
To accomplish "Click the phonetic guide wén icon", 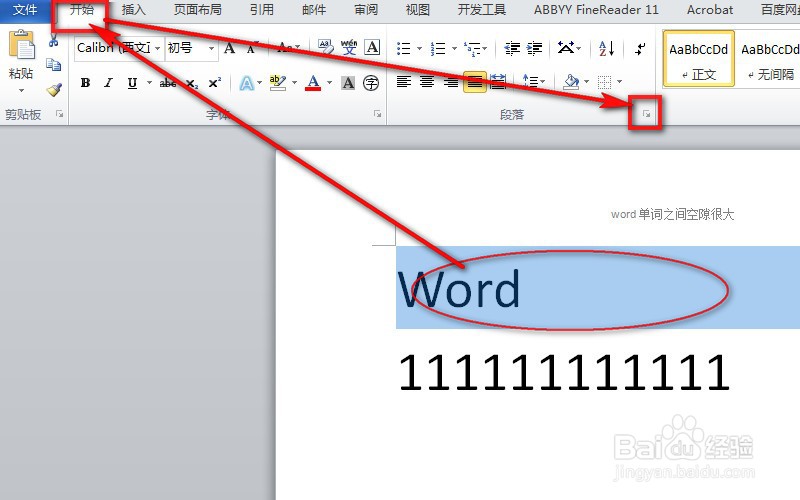I will pos(349,47).
